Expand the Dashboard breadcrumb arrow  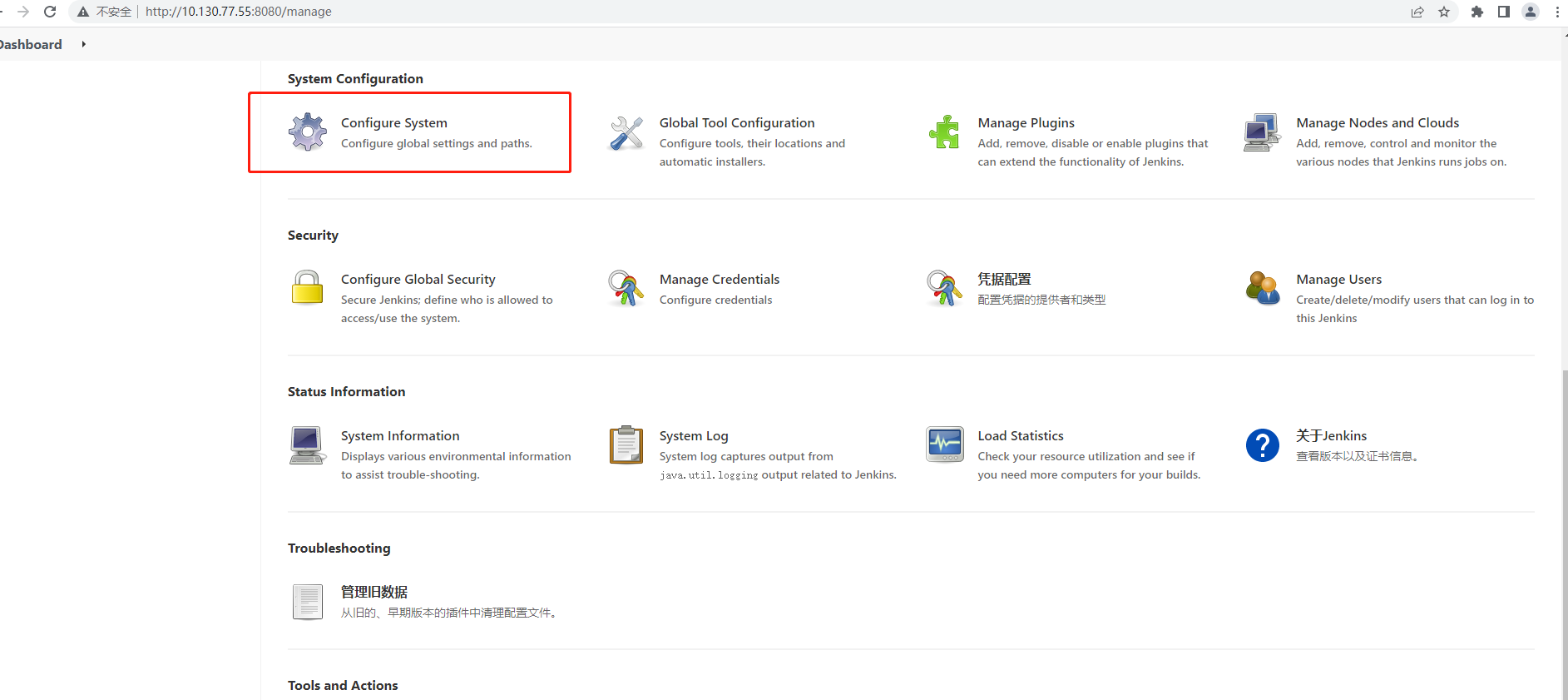click(83, 44)
